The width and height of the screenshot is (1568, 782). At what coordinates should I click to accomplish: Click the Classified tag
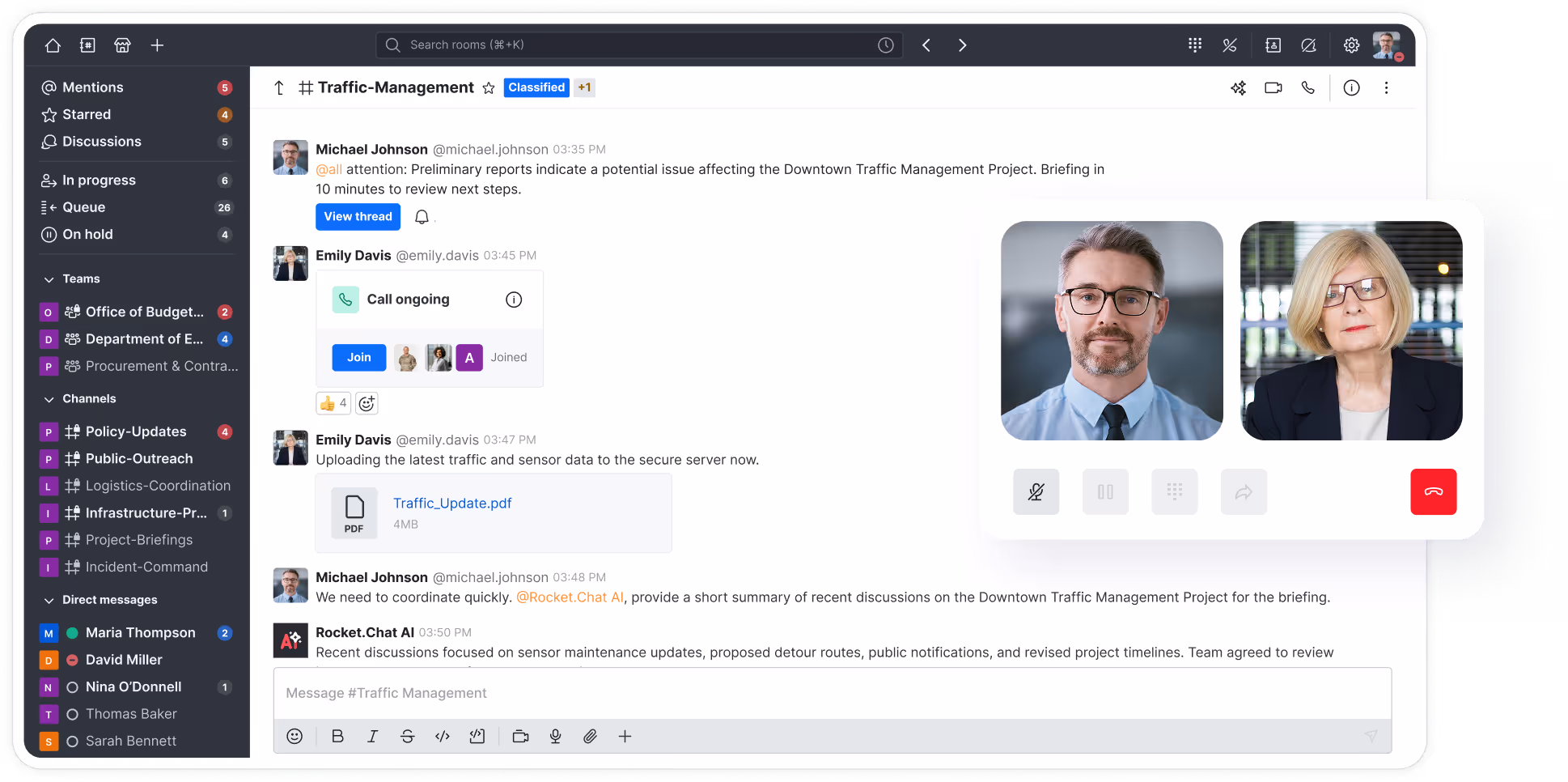pos(536,87)
